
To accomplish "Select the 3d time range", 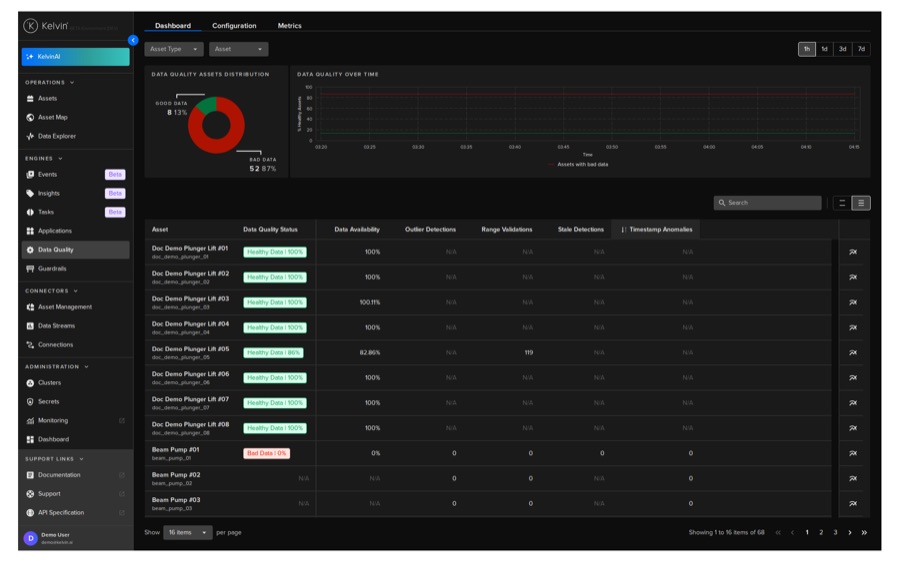I will click(x=843, y=49).
